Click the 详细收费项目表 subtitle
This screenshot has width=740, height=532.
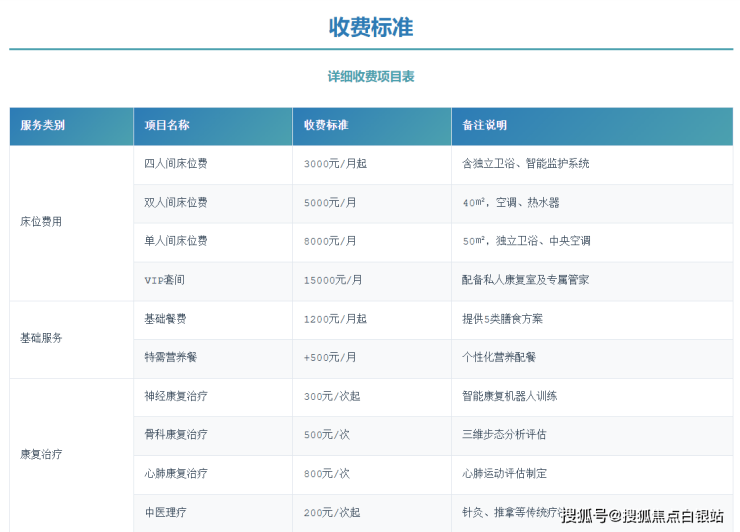coord(370,77)
